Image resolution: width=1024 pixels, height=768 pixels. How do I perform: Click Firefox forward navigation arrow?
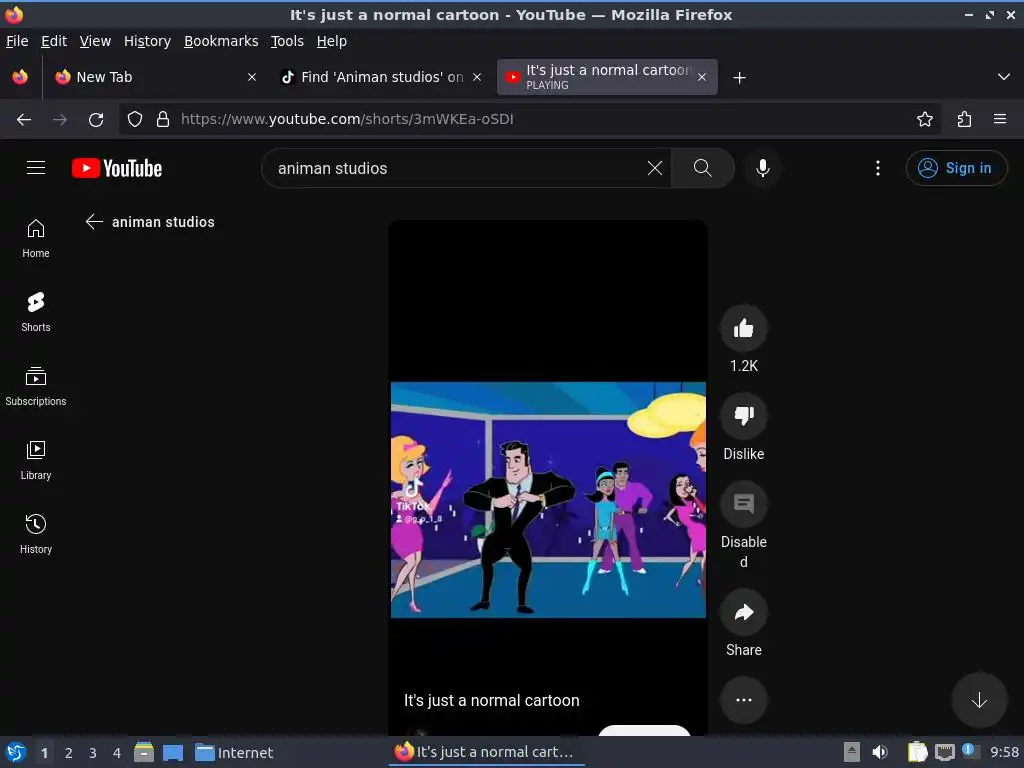[x=59, y=119]
